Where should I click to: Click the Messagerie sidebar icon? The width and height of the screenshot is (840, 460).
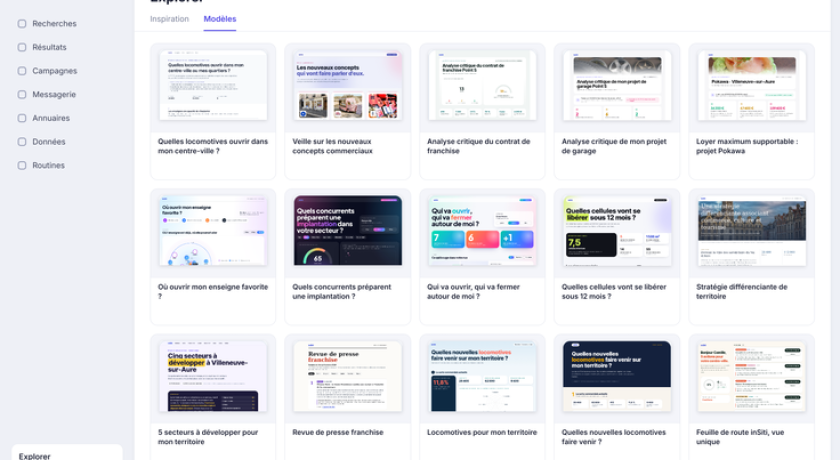[x=22, y=94]
